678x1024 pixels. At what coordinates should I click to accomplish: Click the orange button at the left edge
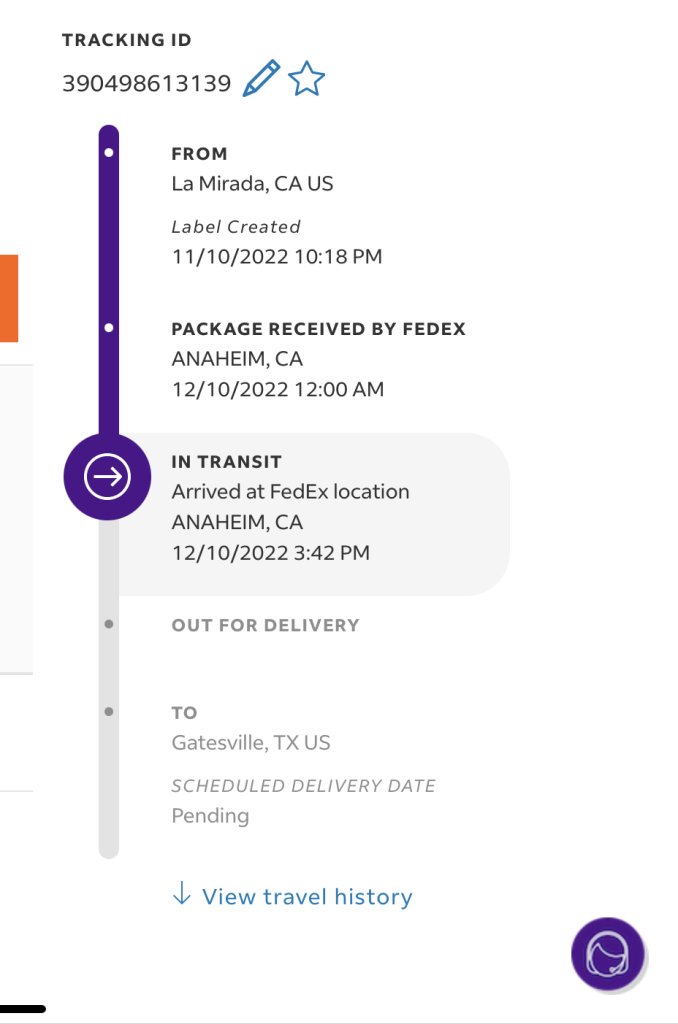(8, 298)
